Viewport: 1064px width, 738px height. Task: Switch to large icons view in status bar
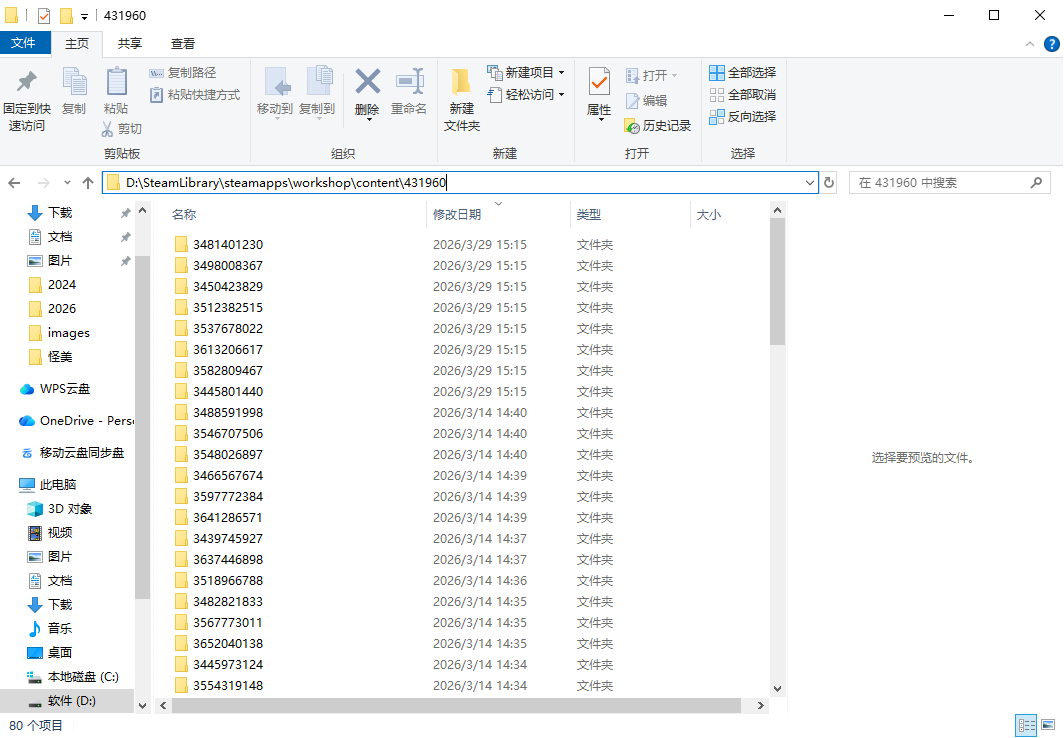[1048, 725]
